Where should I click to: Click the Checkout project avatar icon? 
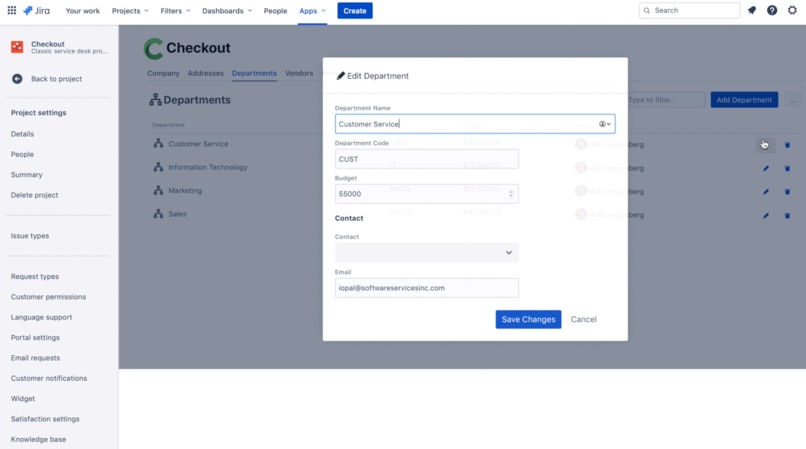pyautogui.click(x=17, y=47)
